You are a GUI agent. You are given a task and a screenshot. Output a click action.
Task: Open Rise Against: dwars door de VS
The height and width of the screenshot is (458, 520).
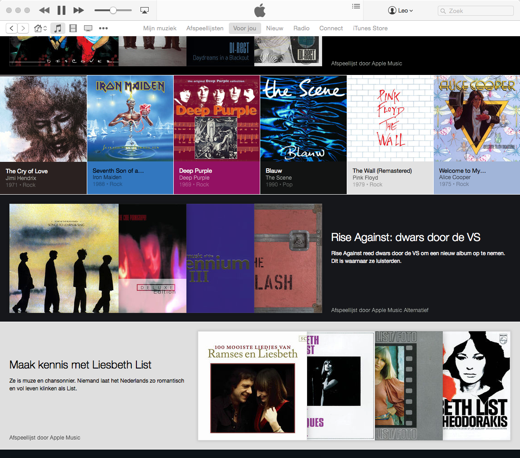click(x=406, y=237)
